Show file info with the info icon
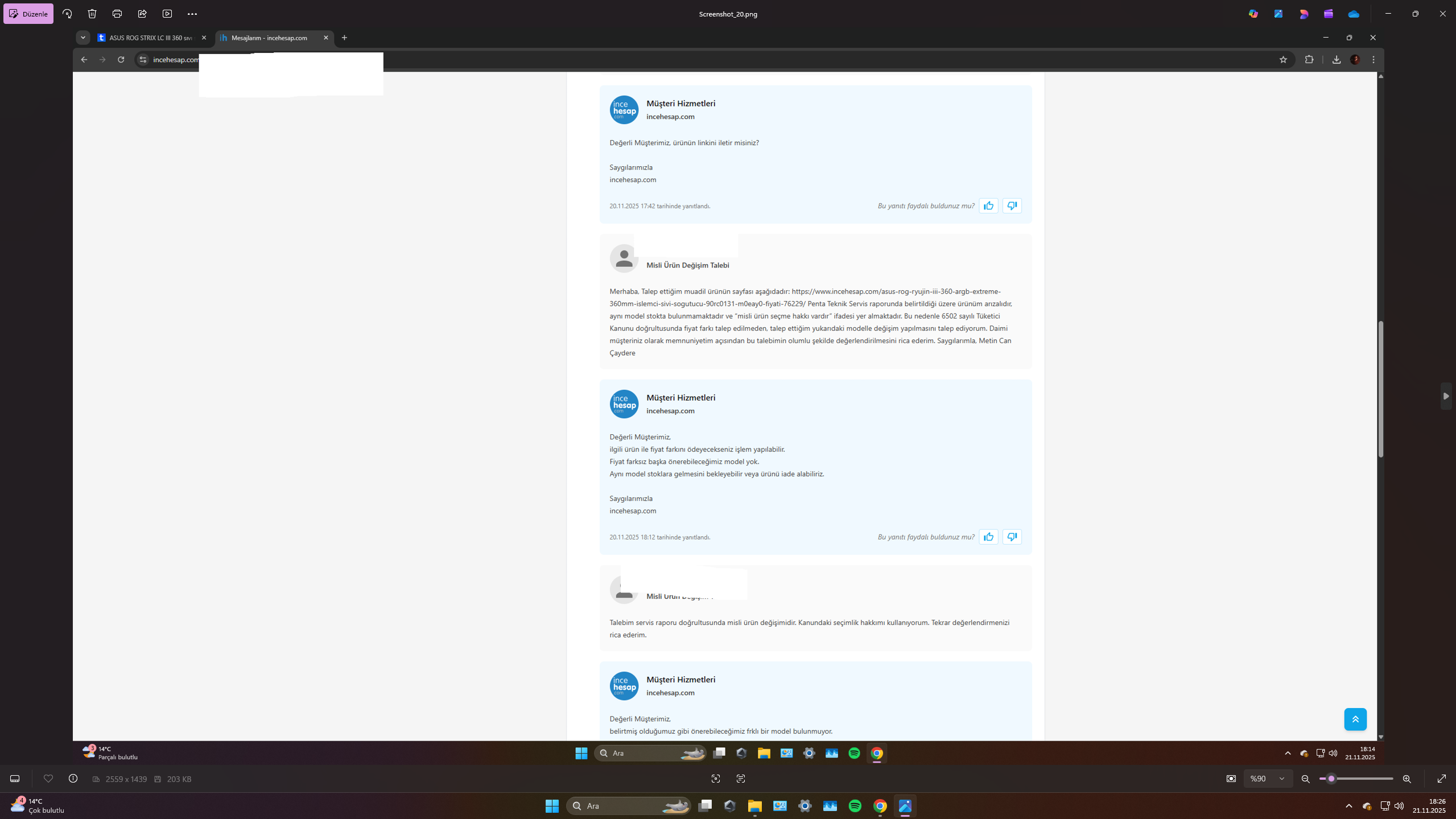This screenshot has width=1456, height=819. (73, 779)
